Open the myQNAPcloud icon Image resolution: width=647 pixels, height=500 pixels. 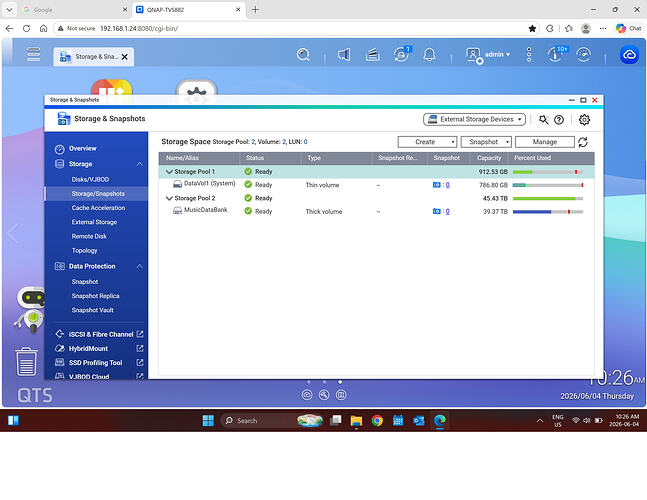629,55
